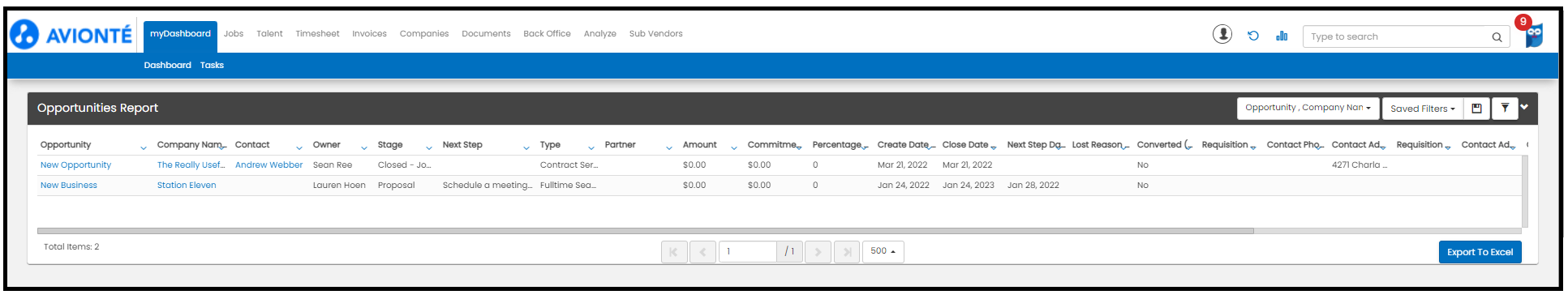Open the Jobs menu
This screenshot has height=299, width=1568.
[x=234, y=34]
